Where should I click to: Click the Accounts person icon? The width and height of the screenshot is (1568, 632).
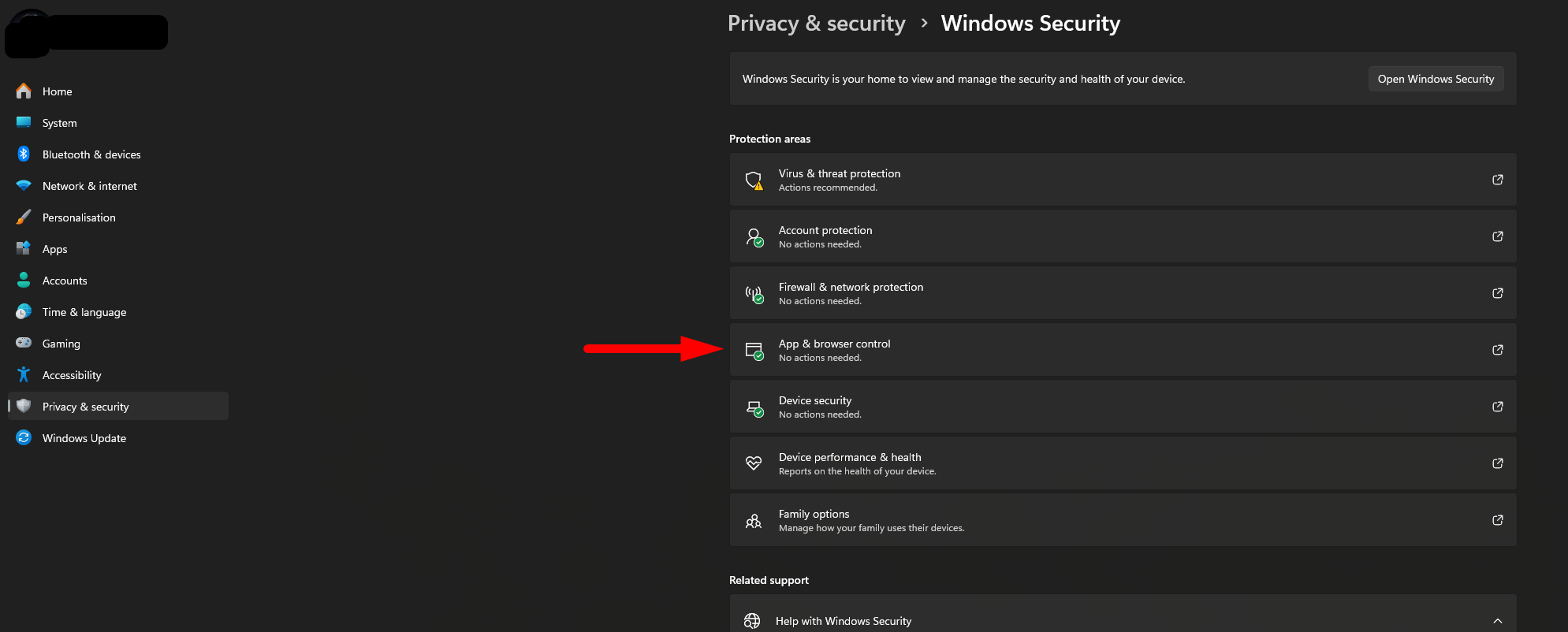click(24, 280)
